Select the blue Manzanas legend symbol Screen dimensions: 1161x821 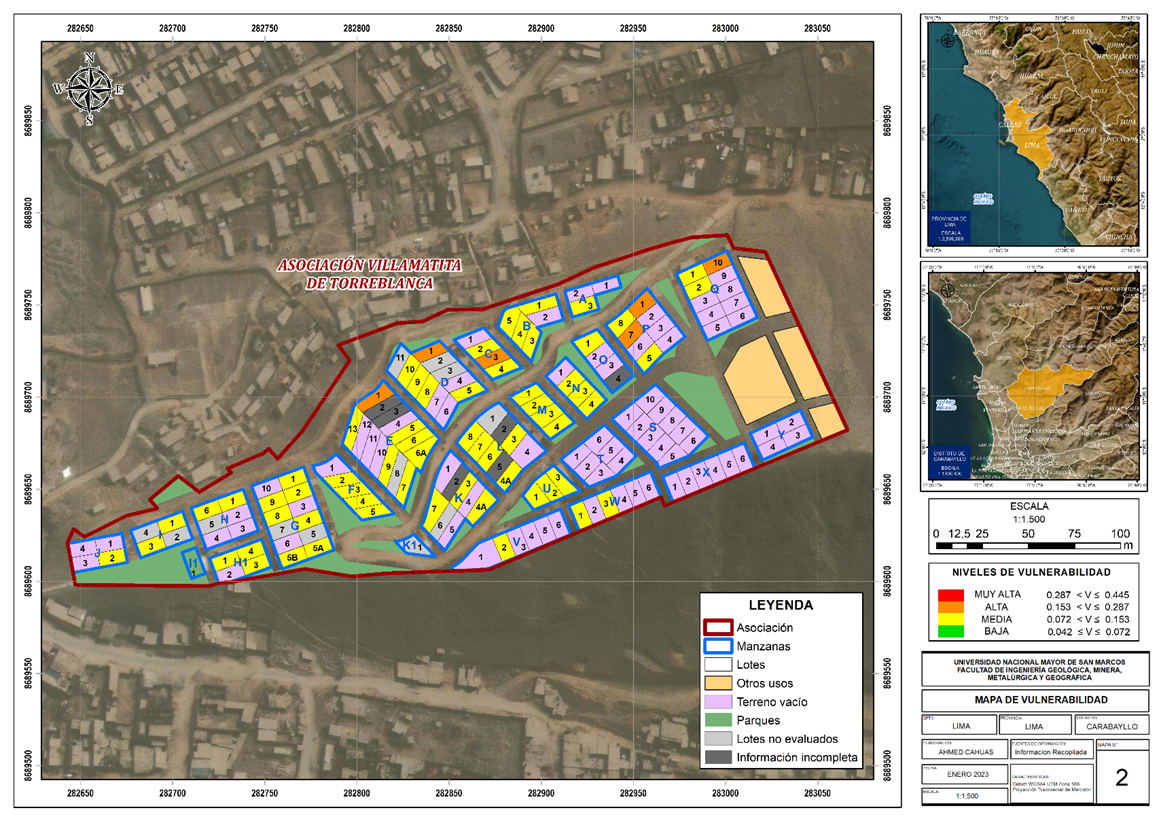717,646
